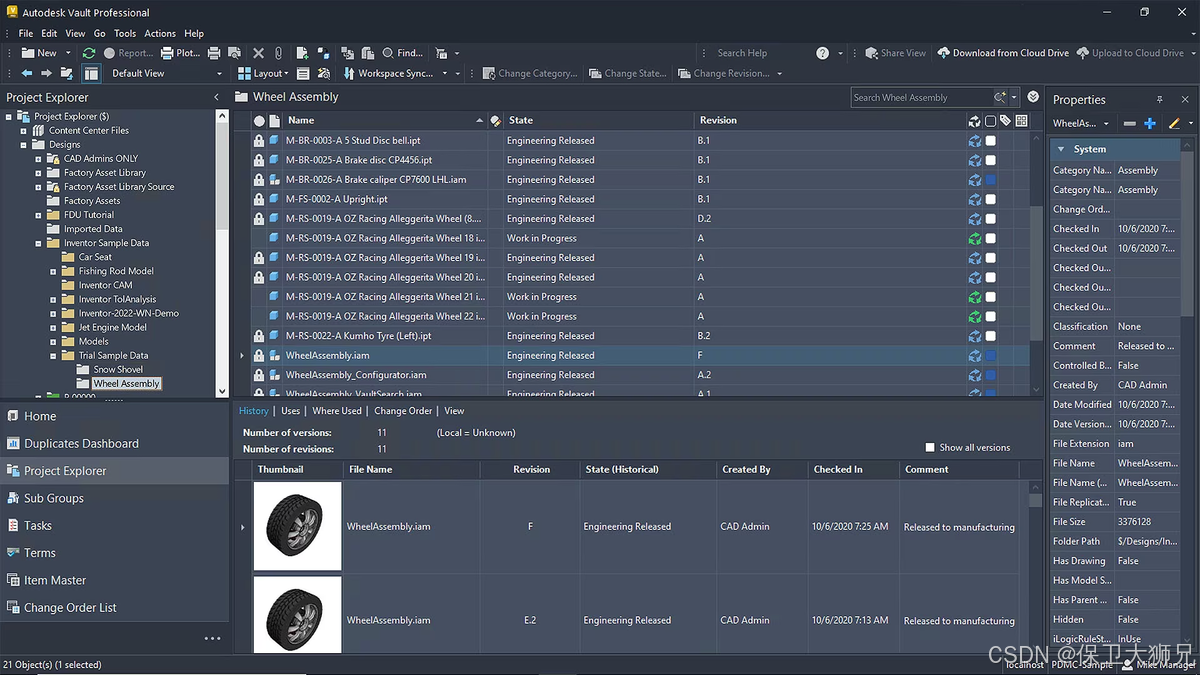Expand the Content Center Files node
1200x675 pixels.
(x=24, y=131)
